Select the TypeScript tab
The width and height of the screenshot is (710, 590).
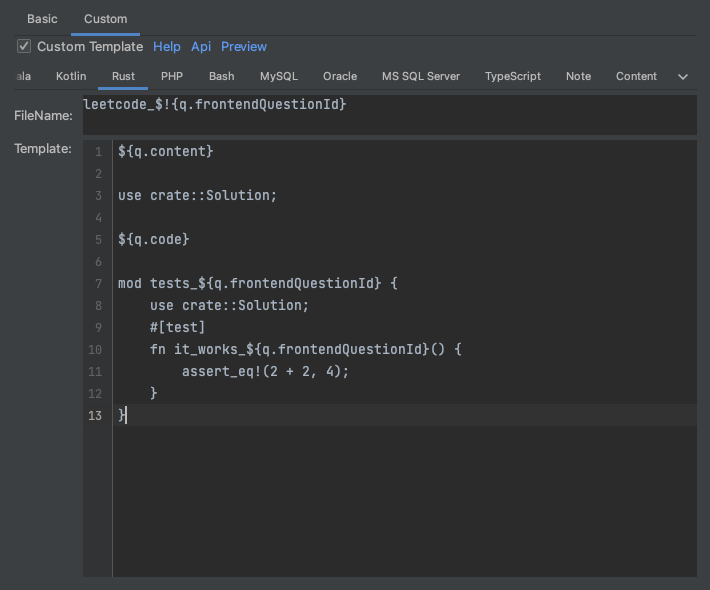(x=513, y=76)
